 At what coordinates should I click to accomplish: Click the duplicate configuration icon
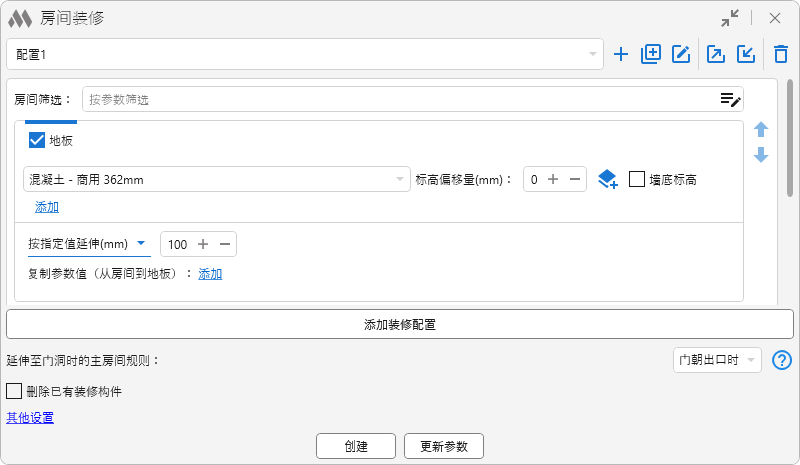point(651,55)
